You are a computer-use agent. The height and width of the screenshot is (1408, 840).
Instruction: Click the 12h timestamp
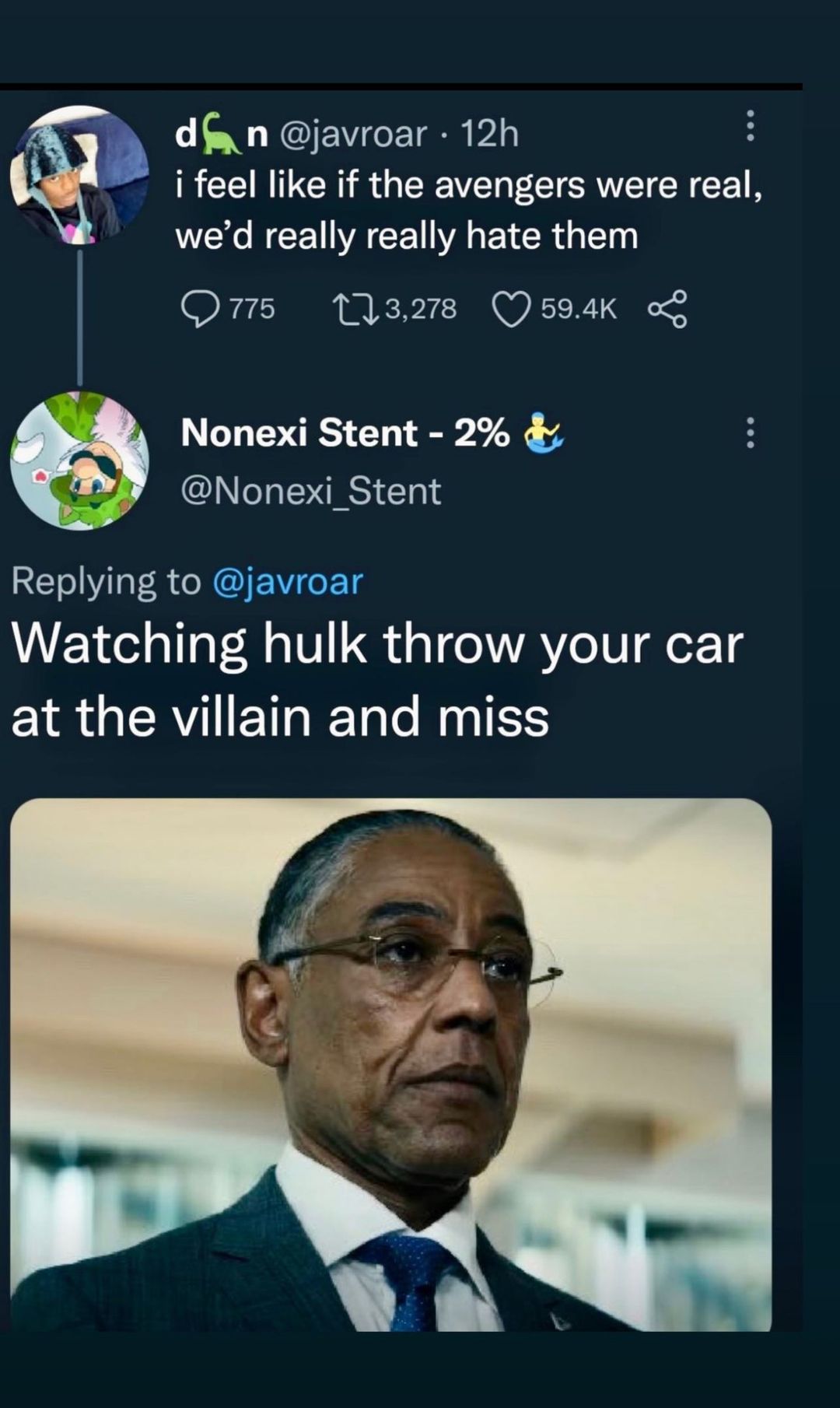pyautogui.click(x=489, y=134)
